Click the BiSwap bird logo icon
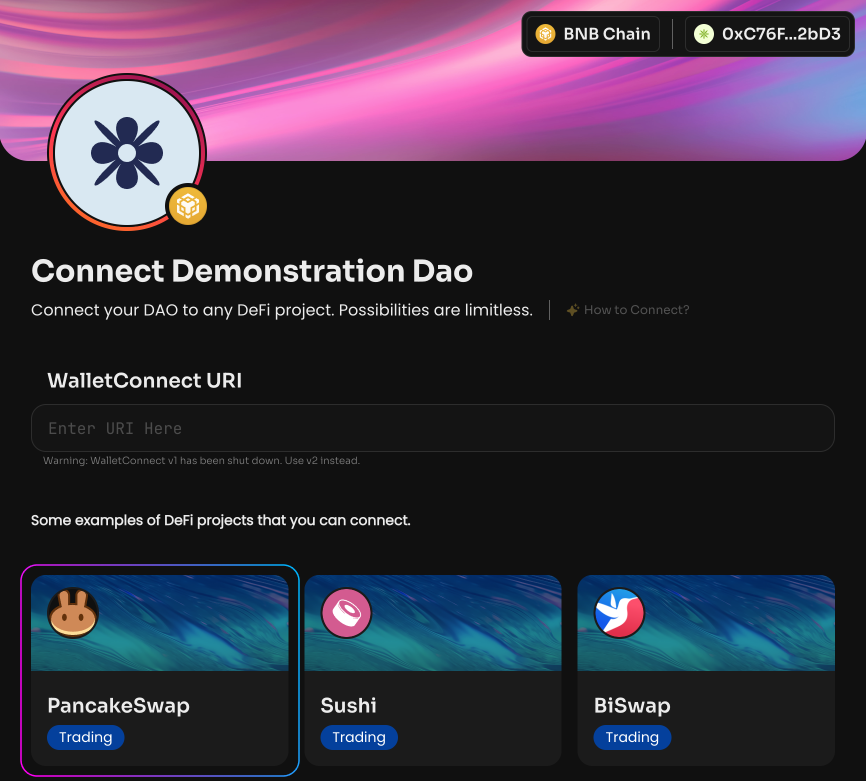 pos(619,613)
